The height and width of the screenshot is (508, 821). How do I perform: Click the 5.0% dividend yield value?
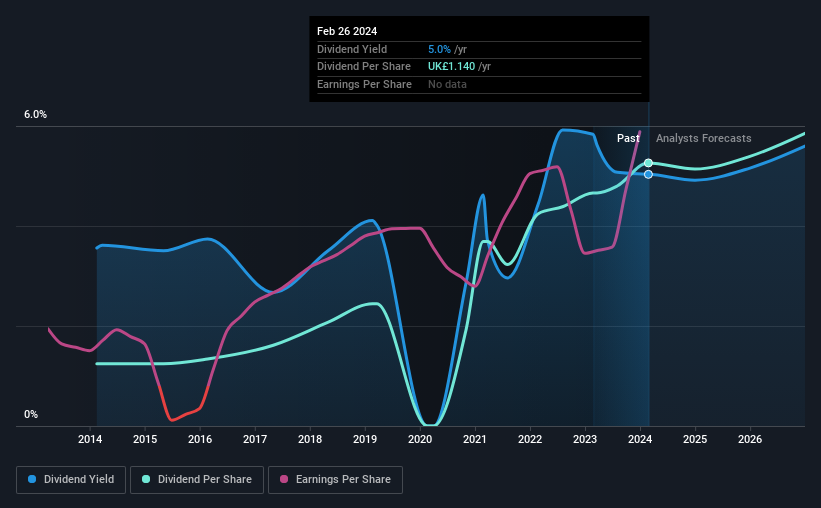coord(439,49)
